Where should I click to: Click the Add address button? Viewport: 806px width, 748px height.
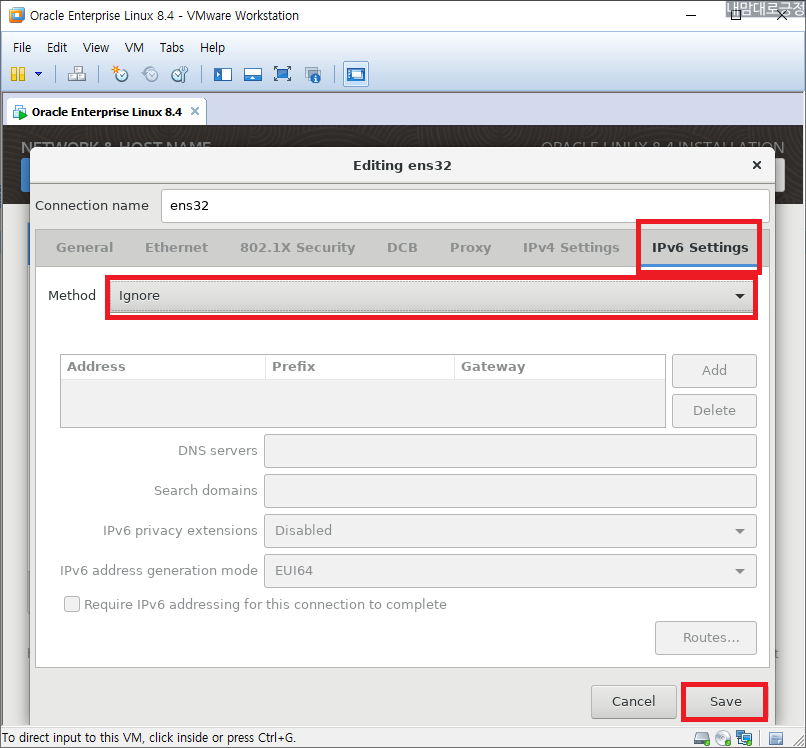pos(714,371)
